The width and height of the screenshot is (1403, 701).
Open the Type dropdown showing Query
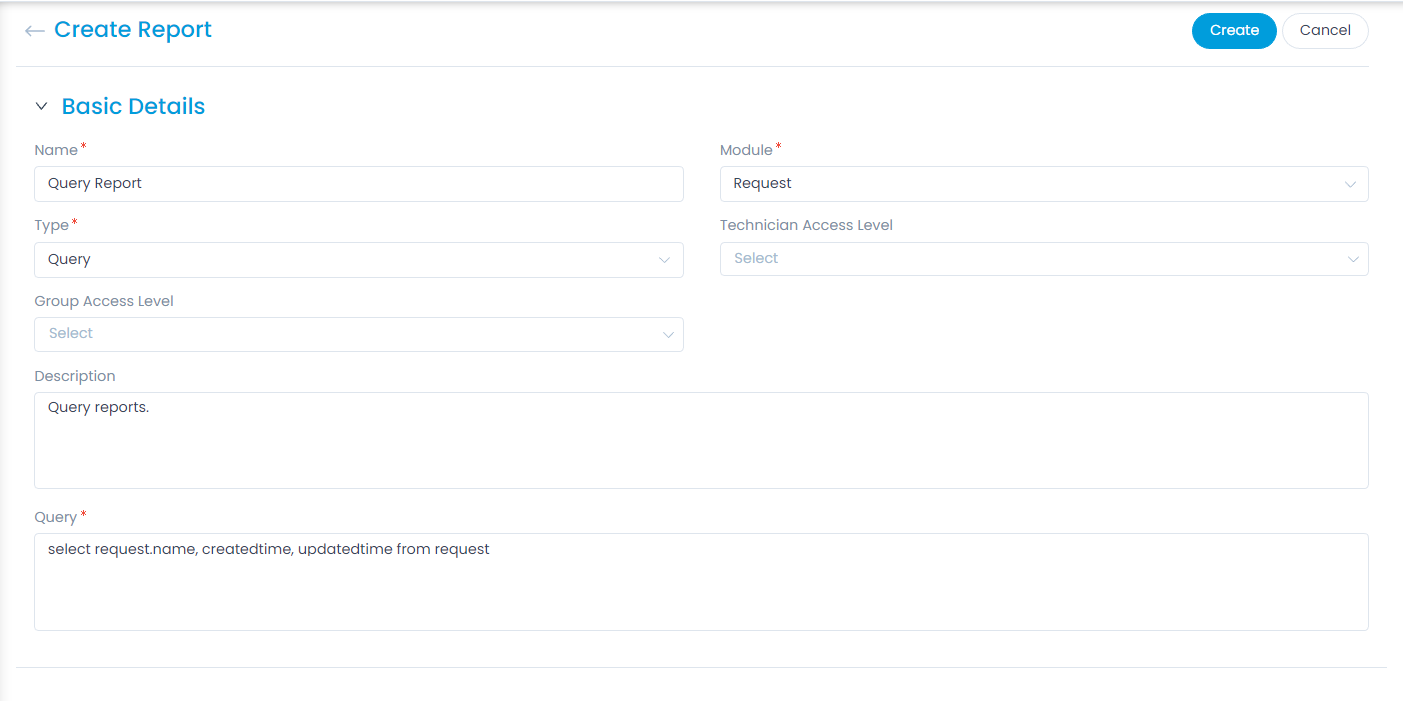pos(359,259)
